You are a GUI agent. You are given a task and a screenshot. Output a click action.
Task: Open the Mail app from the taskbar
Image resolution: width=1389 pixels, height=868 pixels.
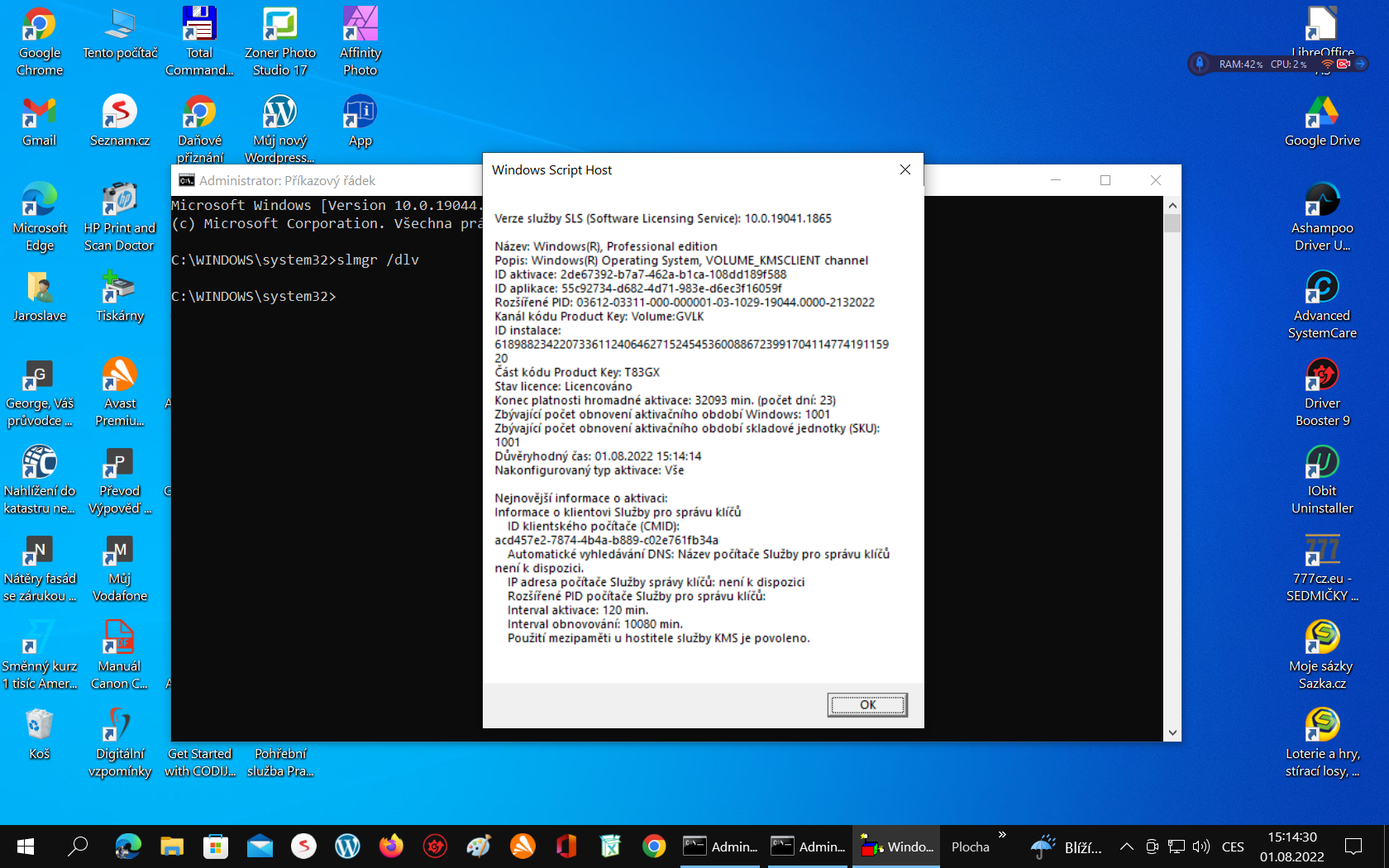pos(260,847)
